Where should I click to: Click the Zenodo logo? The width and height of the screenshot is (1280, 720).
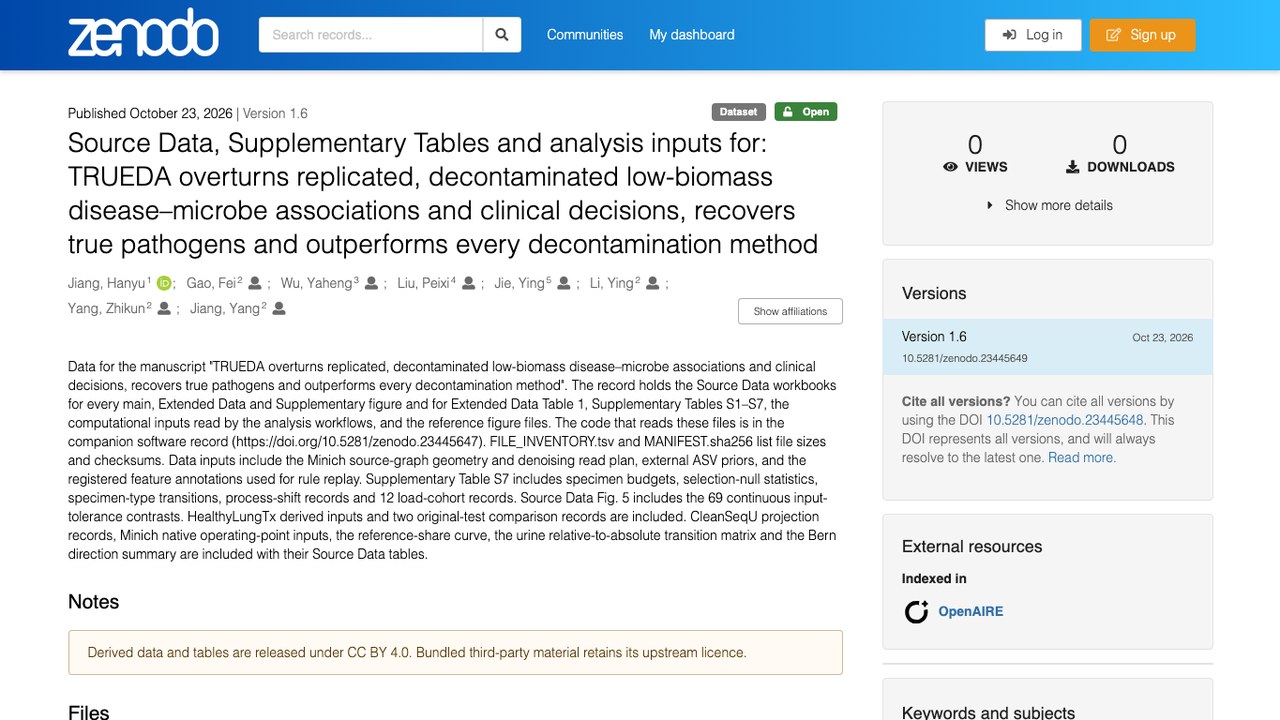143,34
